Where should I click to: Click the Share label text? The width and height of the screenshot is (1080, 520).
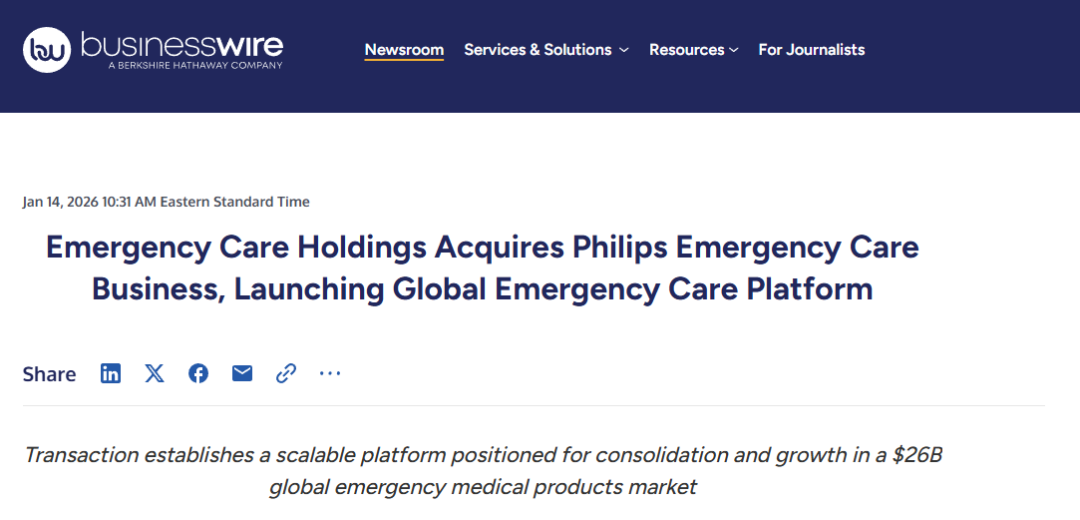[49, 374]
